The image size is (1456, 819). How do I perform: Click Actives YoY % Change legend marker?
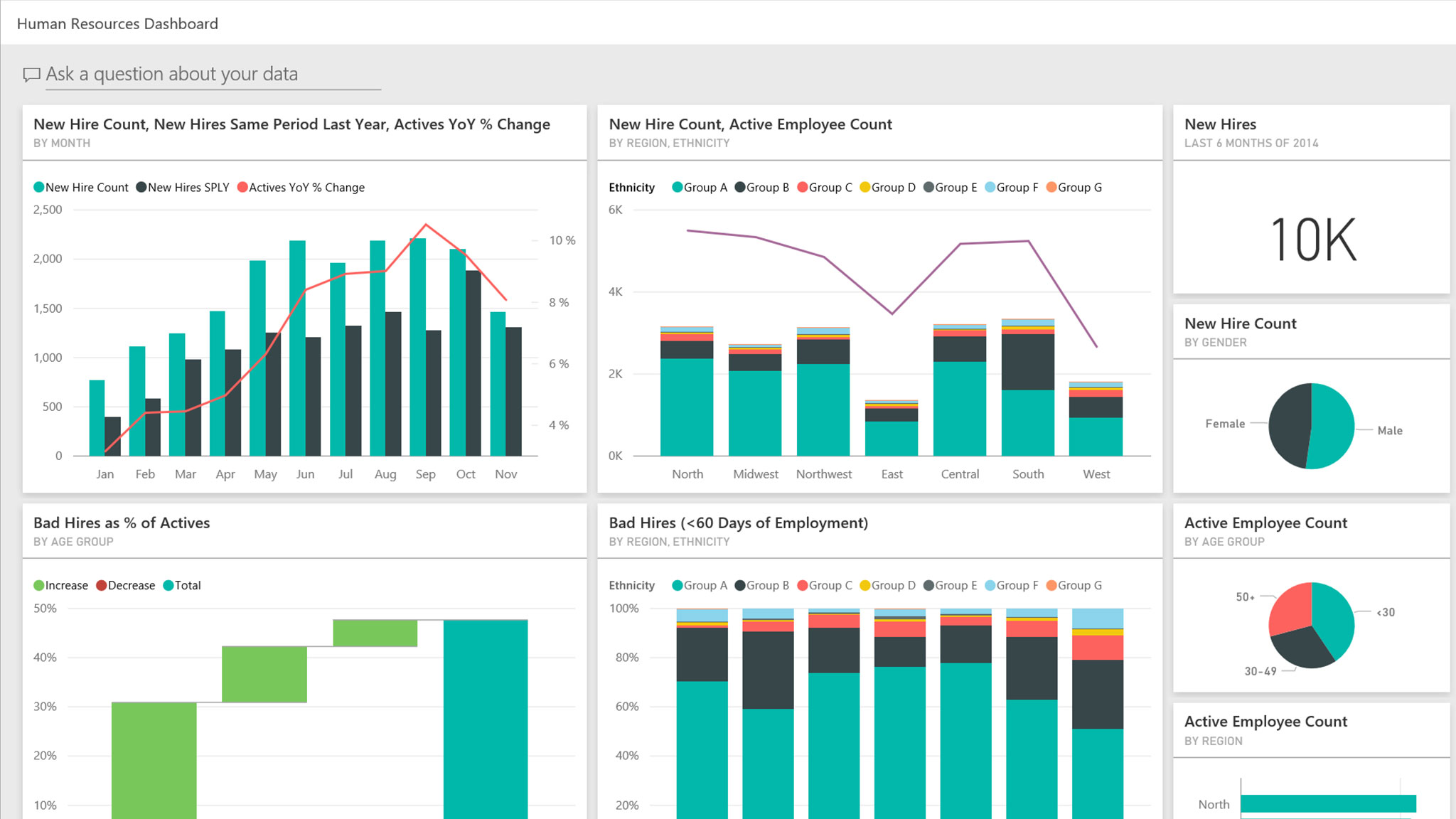[x=242, y=188]
